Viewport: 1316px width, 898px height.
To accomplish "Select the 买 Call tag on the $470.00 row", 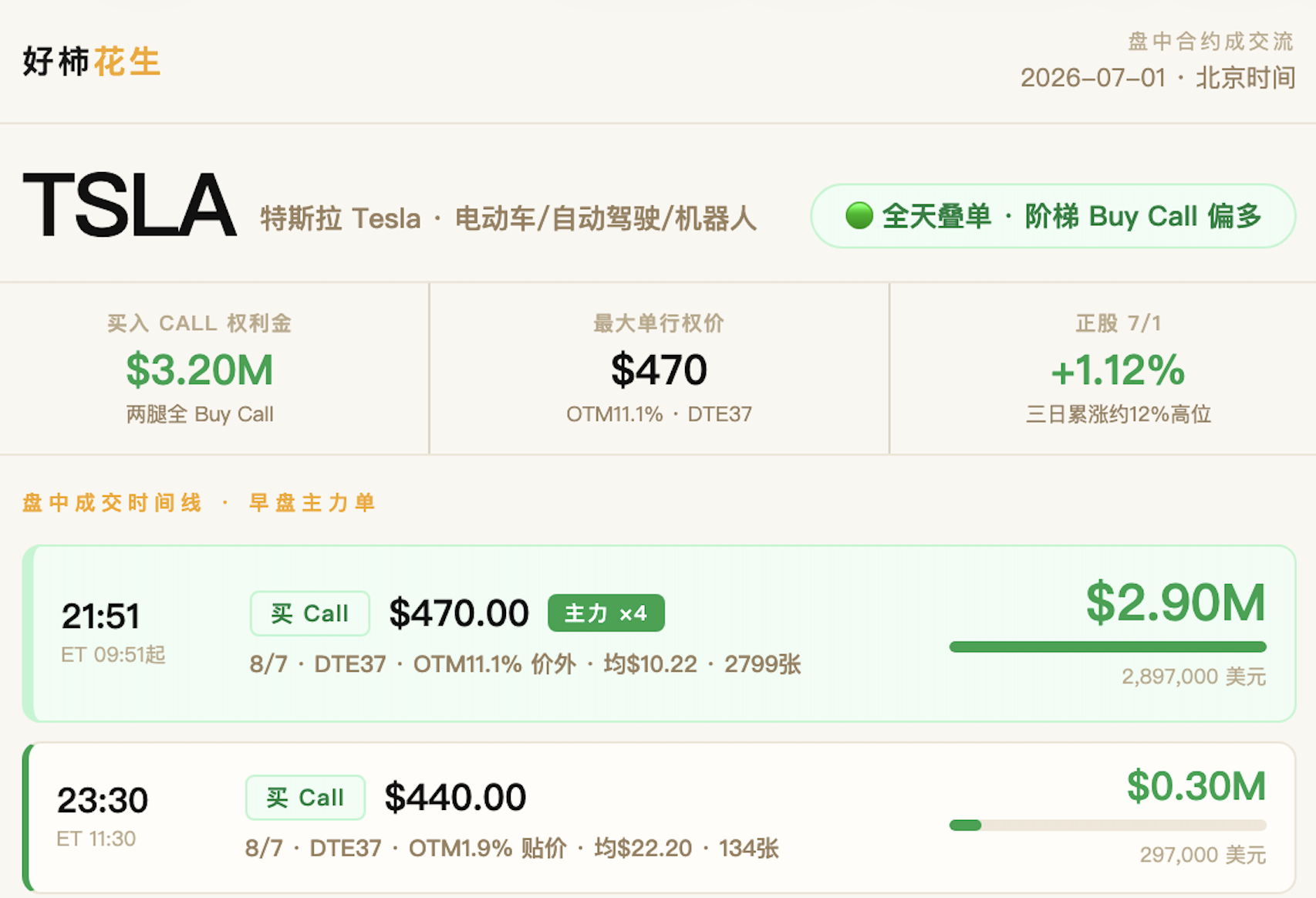I will [x=309, y=613].
